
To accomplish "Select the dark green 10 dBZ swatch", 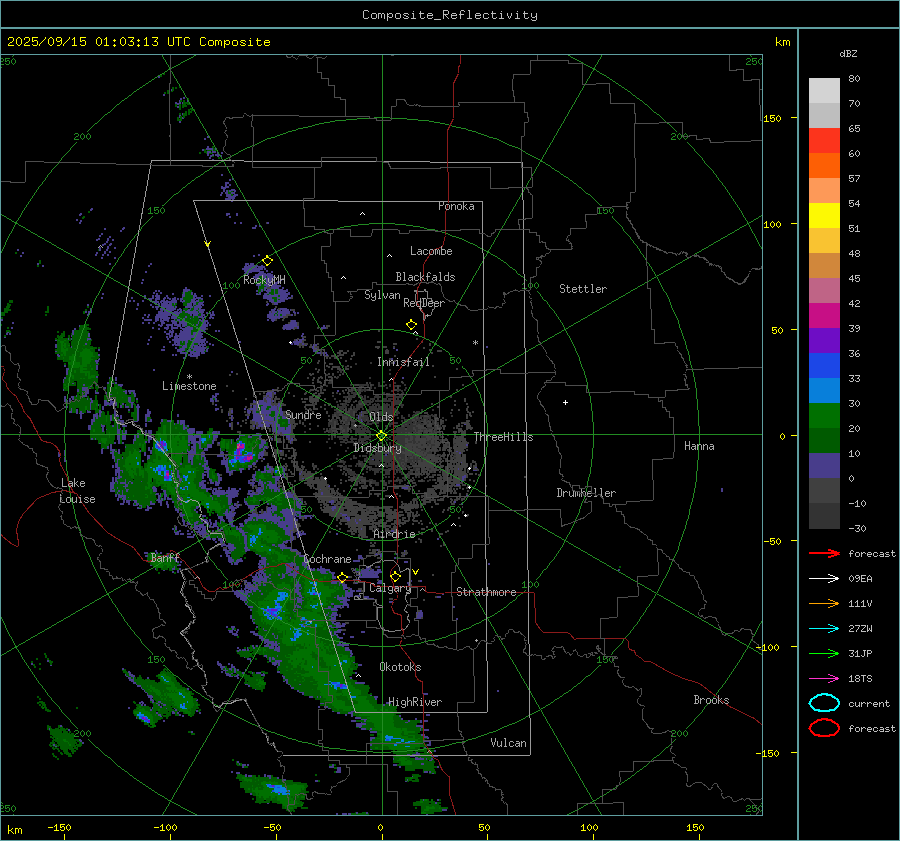I will pyautogui.click(x=824, y=440).
